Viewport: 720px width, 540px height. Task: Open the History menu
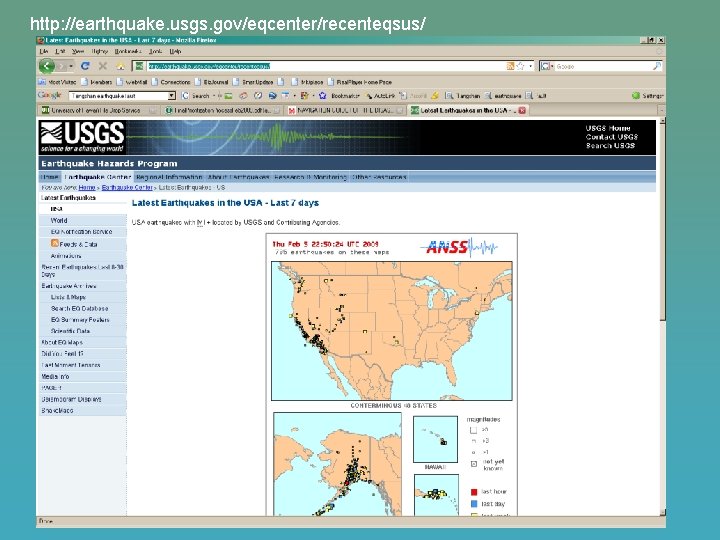(99, 51)
